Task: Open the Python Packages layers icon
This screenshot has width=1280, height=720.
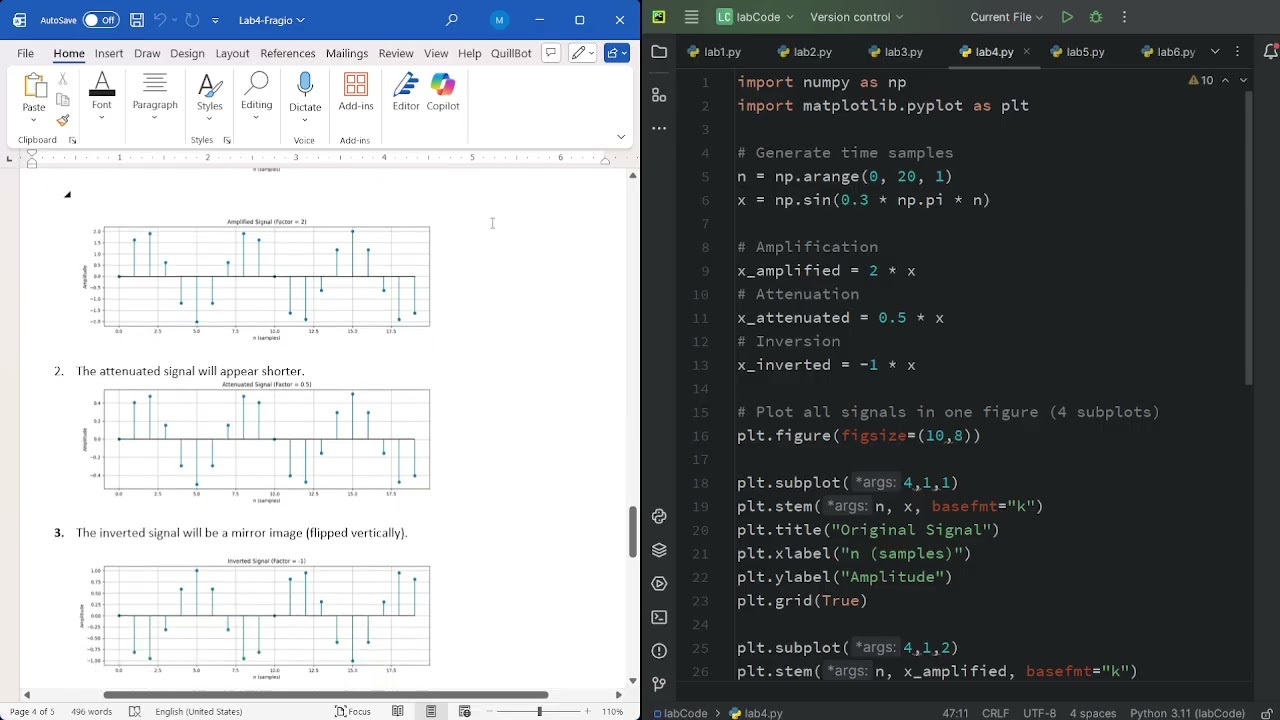Action: (659, 550)
